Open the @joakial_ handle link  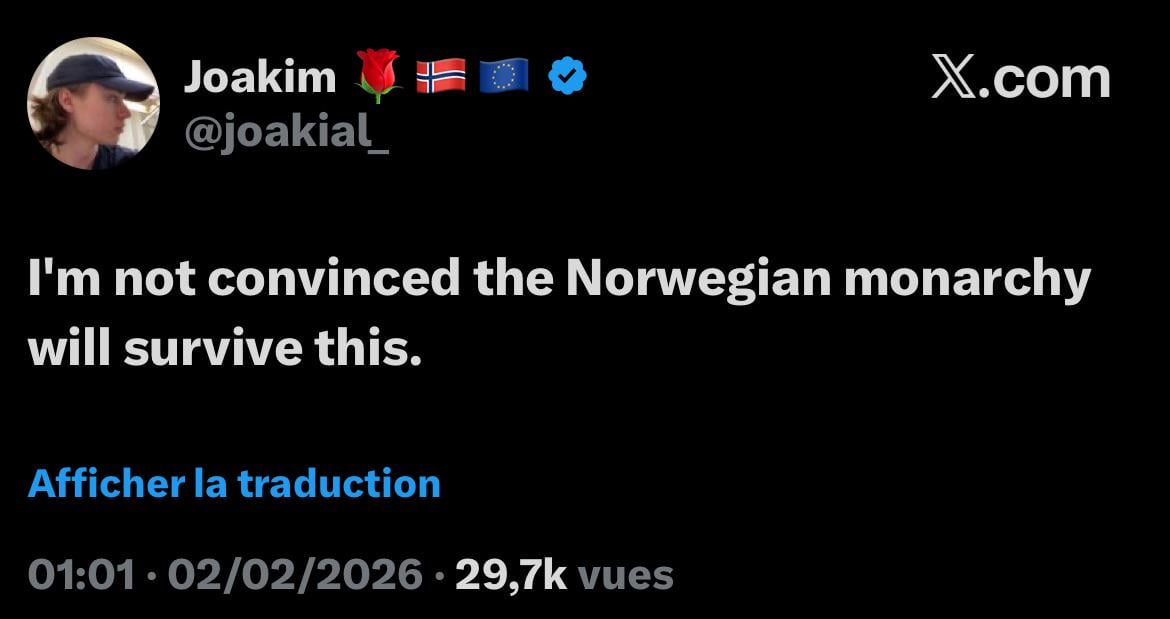pos(285,131)
